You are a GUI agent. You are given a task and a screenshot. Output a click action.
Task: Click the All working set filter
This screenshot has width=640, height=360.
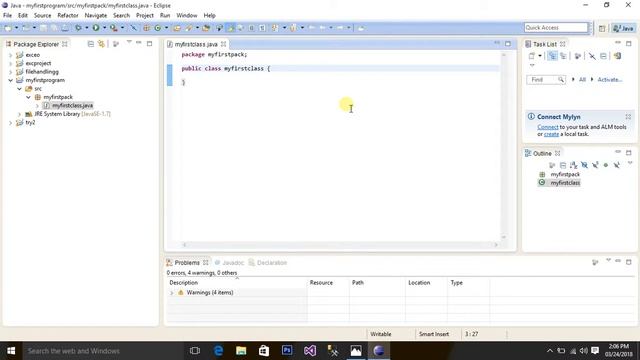[x=582, y=80]
